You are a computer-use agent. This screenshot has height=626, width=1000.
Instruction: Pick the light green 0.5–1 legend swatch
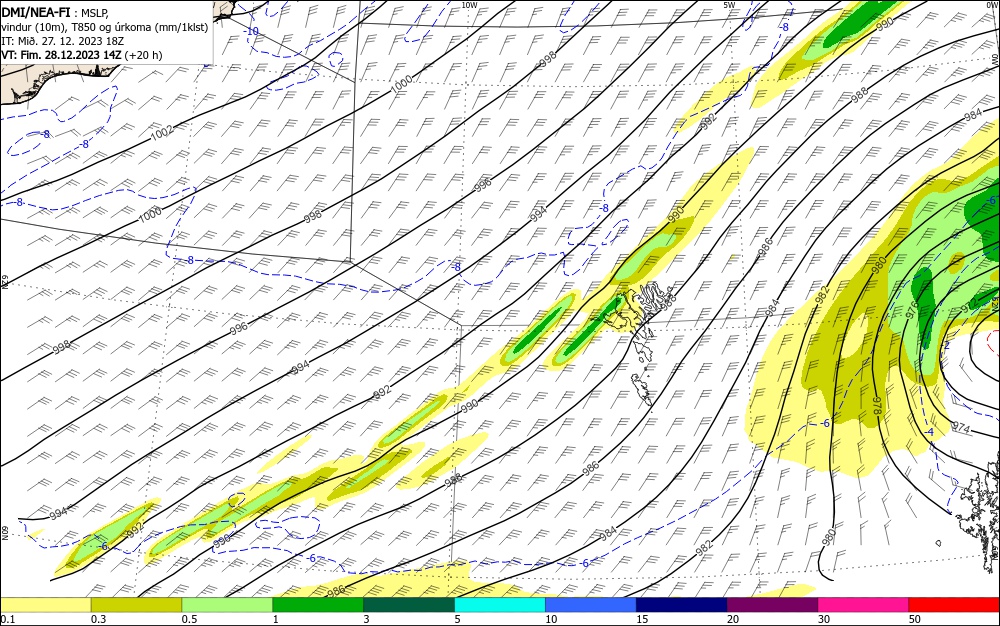227,605
